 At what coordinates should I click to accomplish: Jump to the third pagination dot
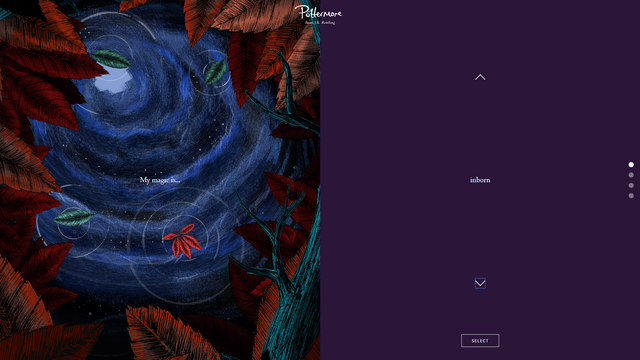point(631,185)
